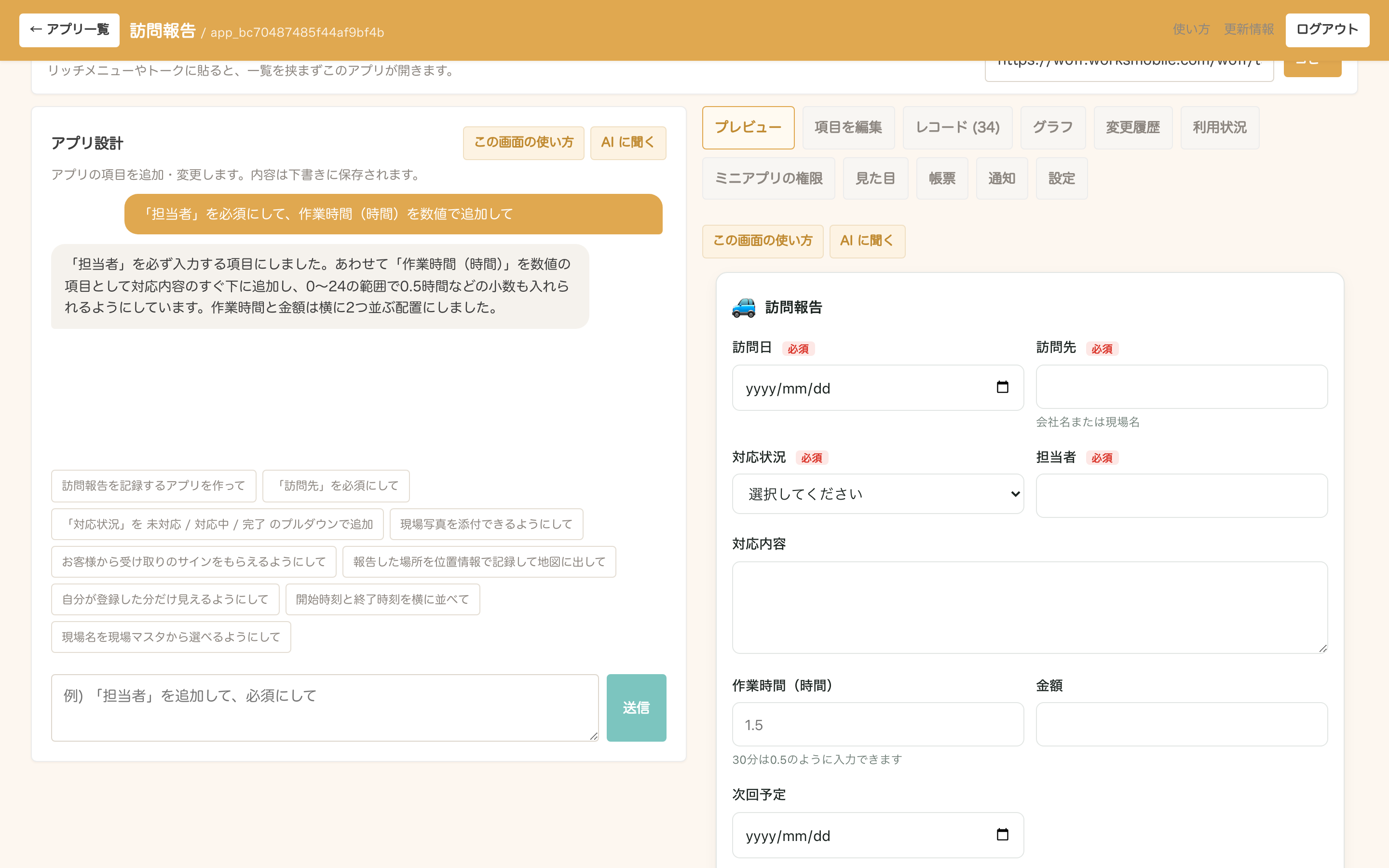1389x868 pixels.
Task: Switch to the プレビュー tab
Action: click(x=748, y=127)
